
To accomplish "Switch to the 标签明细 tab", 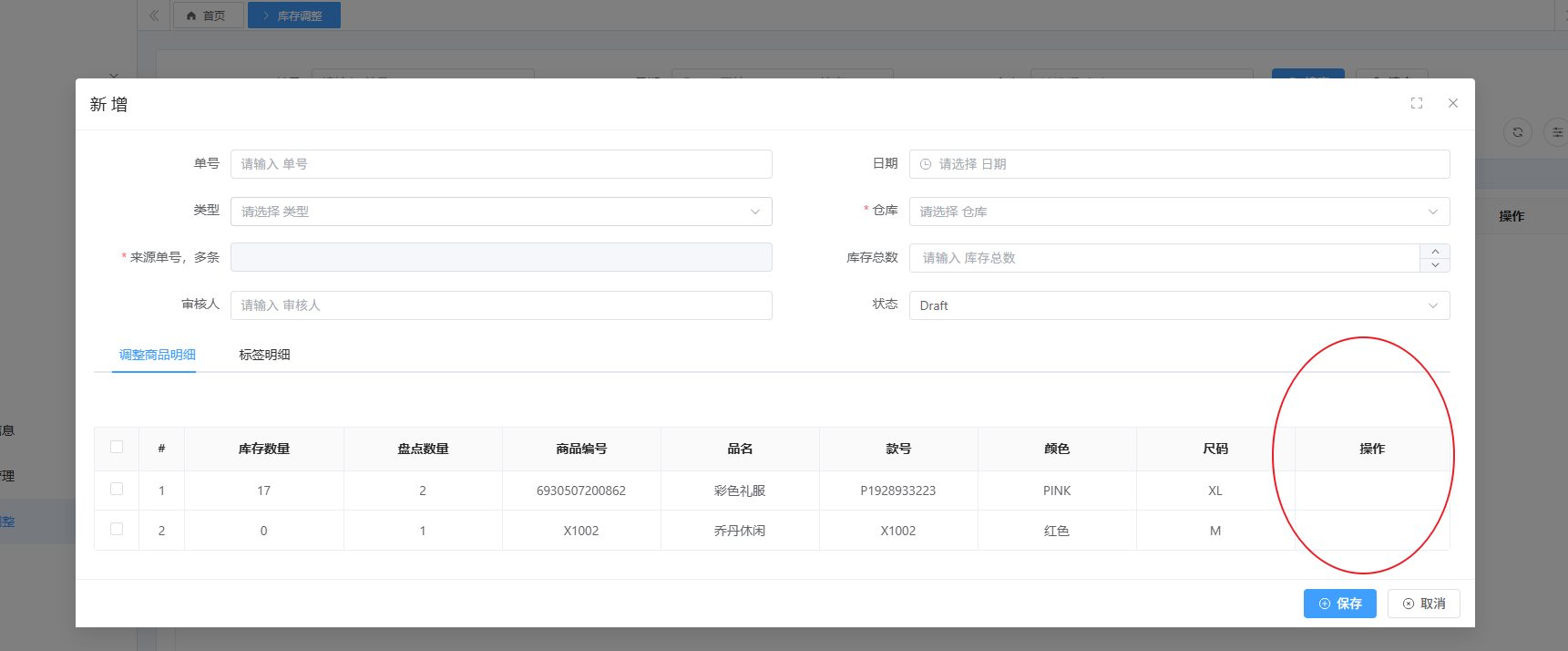I will point(264,355).
